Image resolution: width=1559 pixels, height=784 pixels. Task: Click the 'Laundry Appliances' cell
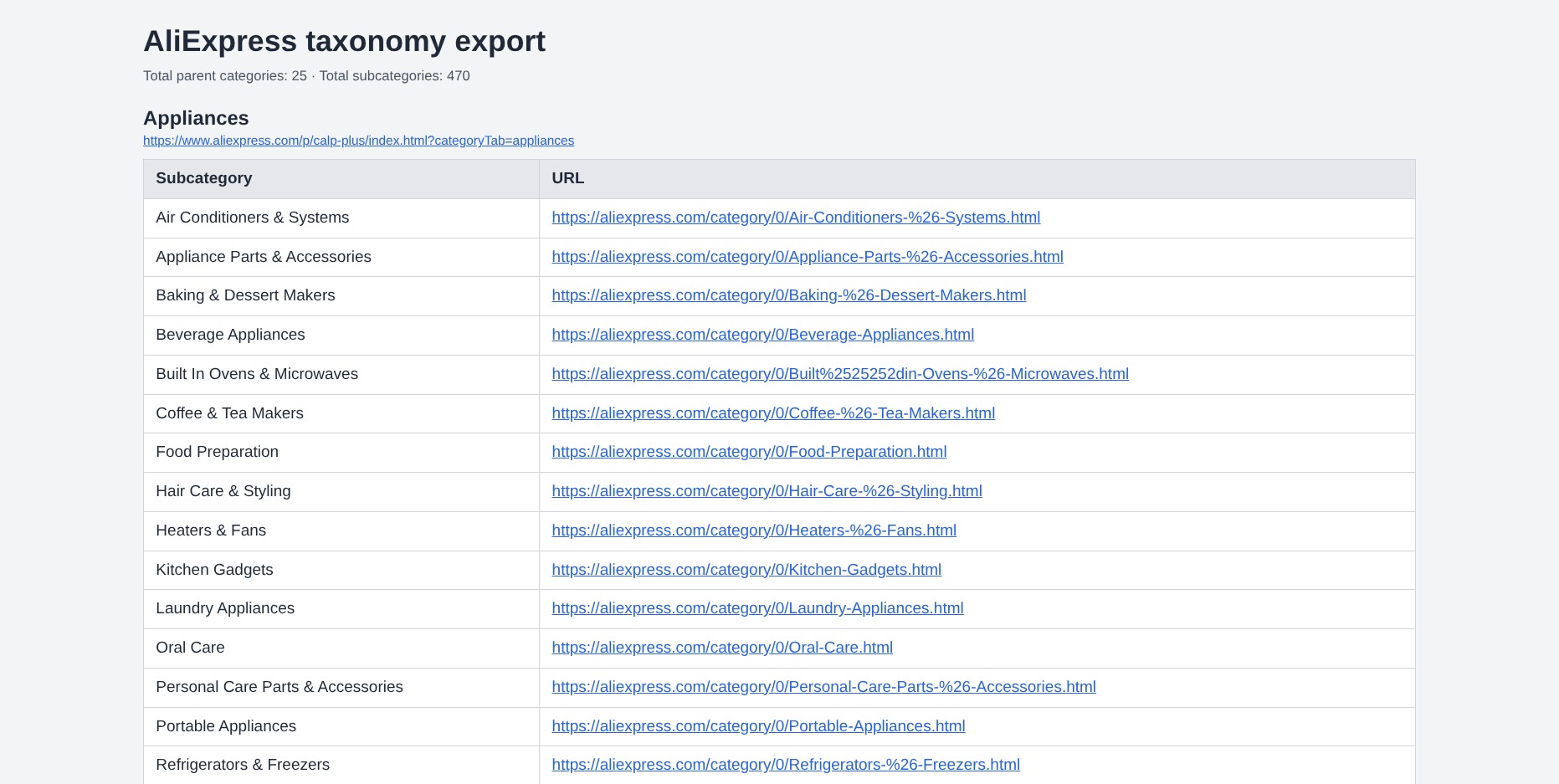[x=341, y=609]
